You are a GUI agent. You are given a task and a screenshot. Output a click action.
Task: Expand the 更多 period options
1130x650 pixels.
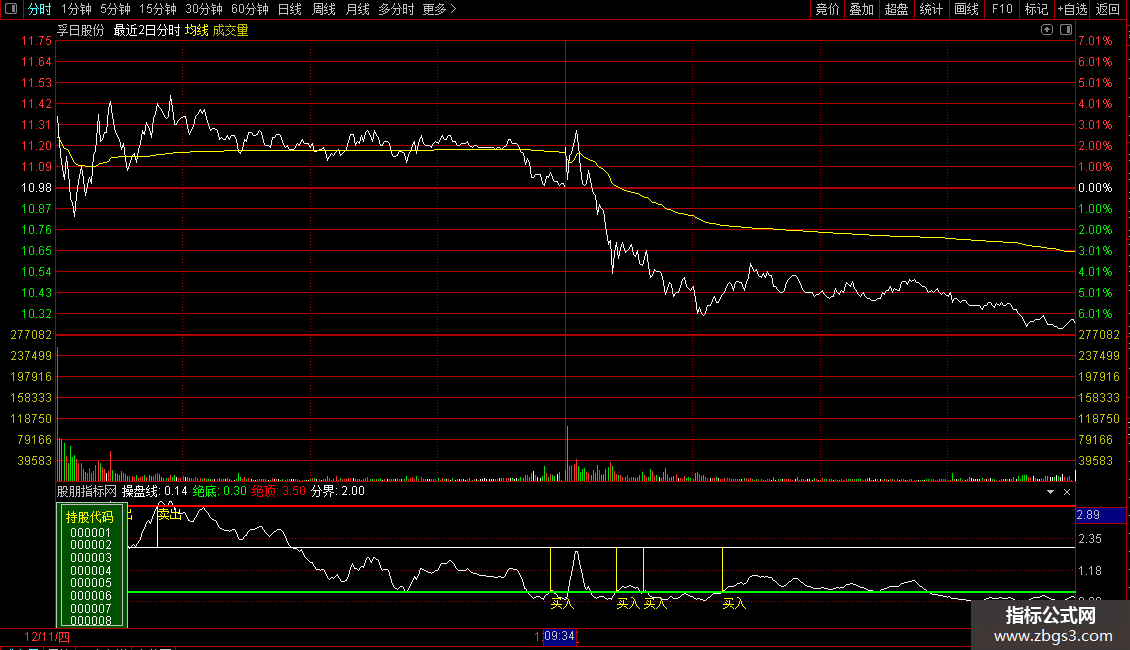click(x=439, y=9)
